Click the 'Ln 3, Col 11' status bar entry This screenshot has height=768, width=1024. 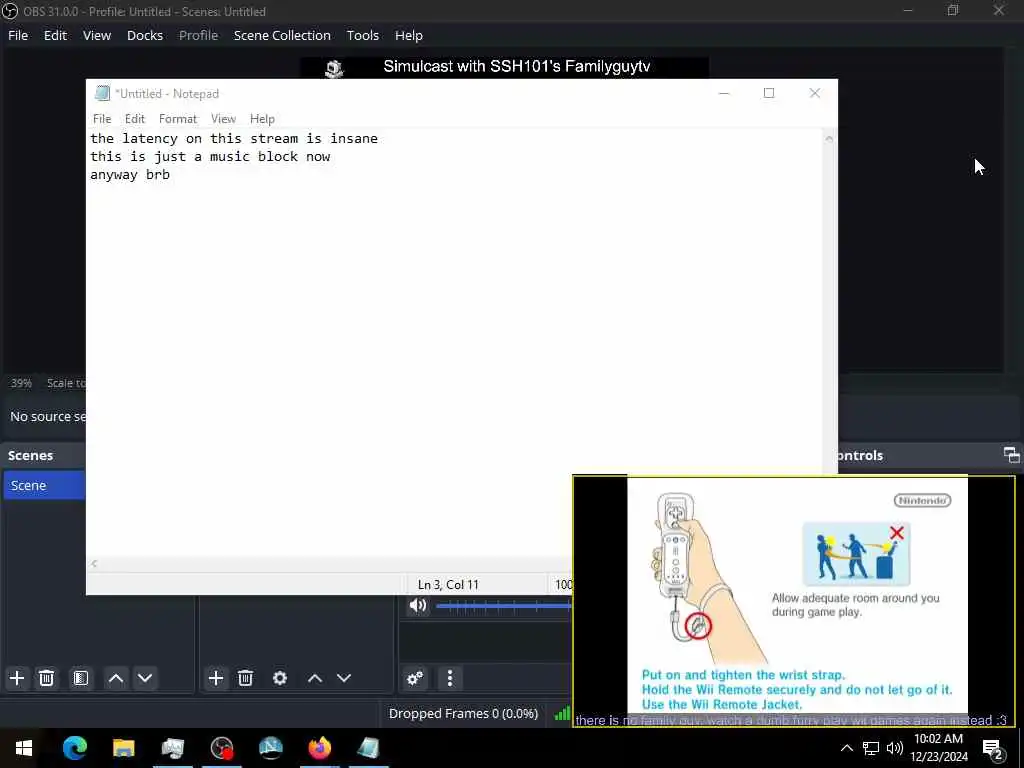pyautogui.click(x=448, y=584)
